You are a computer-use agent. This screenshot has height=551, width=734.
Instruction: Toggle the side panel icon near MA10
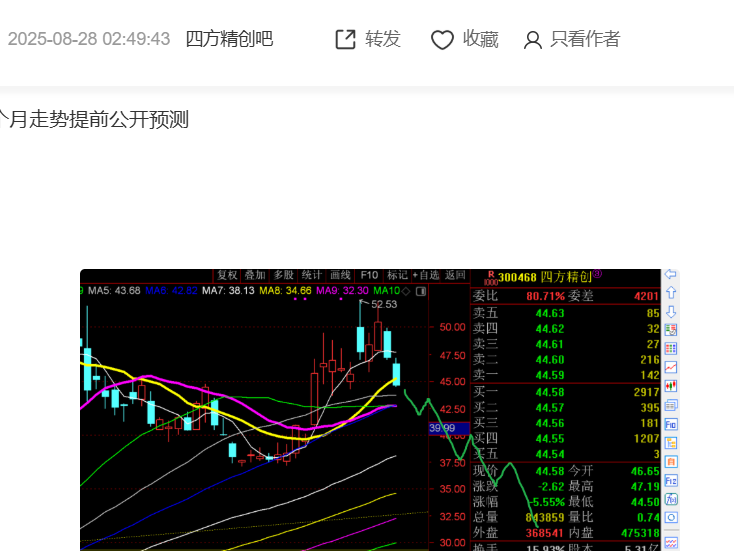420,291
